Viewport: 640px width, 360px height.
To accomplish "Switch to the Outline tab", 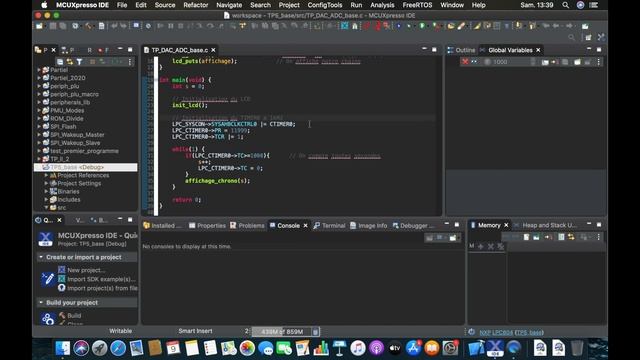I will point(461,50).
